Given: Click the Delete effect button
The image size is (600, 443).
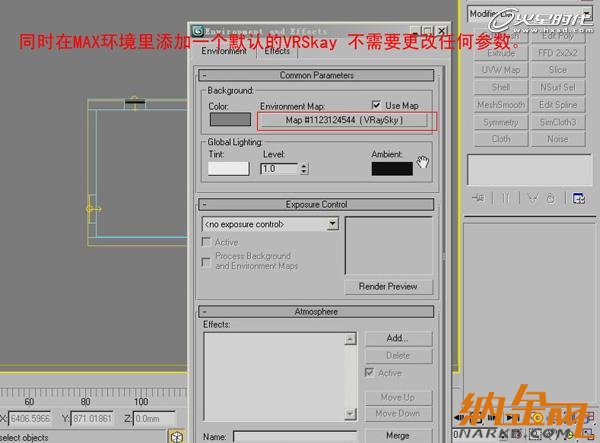Looking at the screenshot, I should 398,355.
